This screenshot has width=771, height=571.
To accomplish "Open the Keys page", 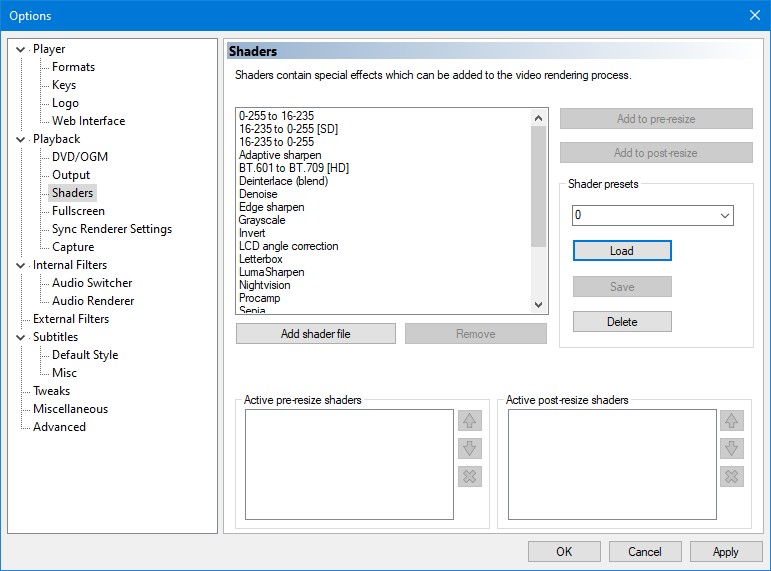I will 64,85.
